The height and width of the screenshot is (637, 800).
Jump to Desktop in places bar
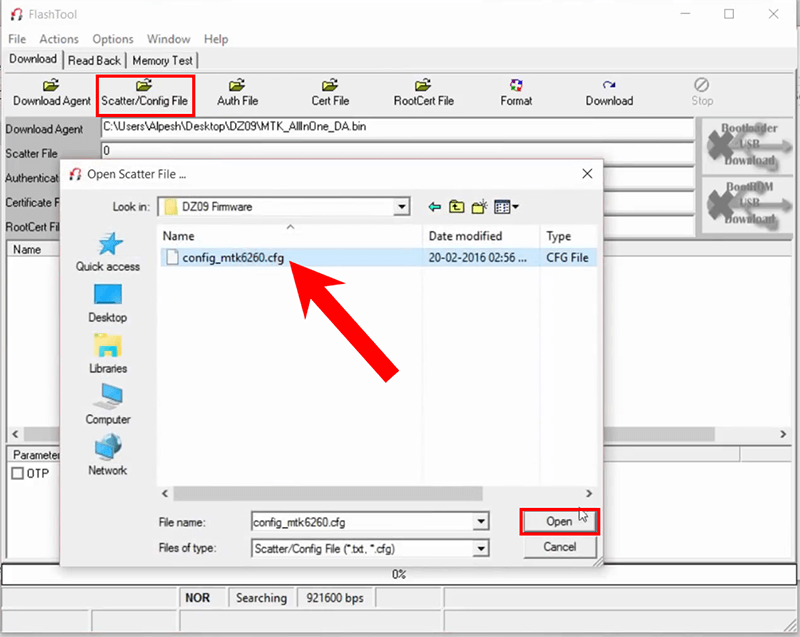pos(108,303)
